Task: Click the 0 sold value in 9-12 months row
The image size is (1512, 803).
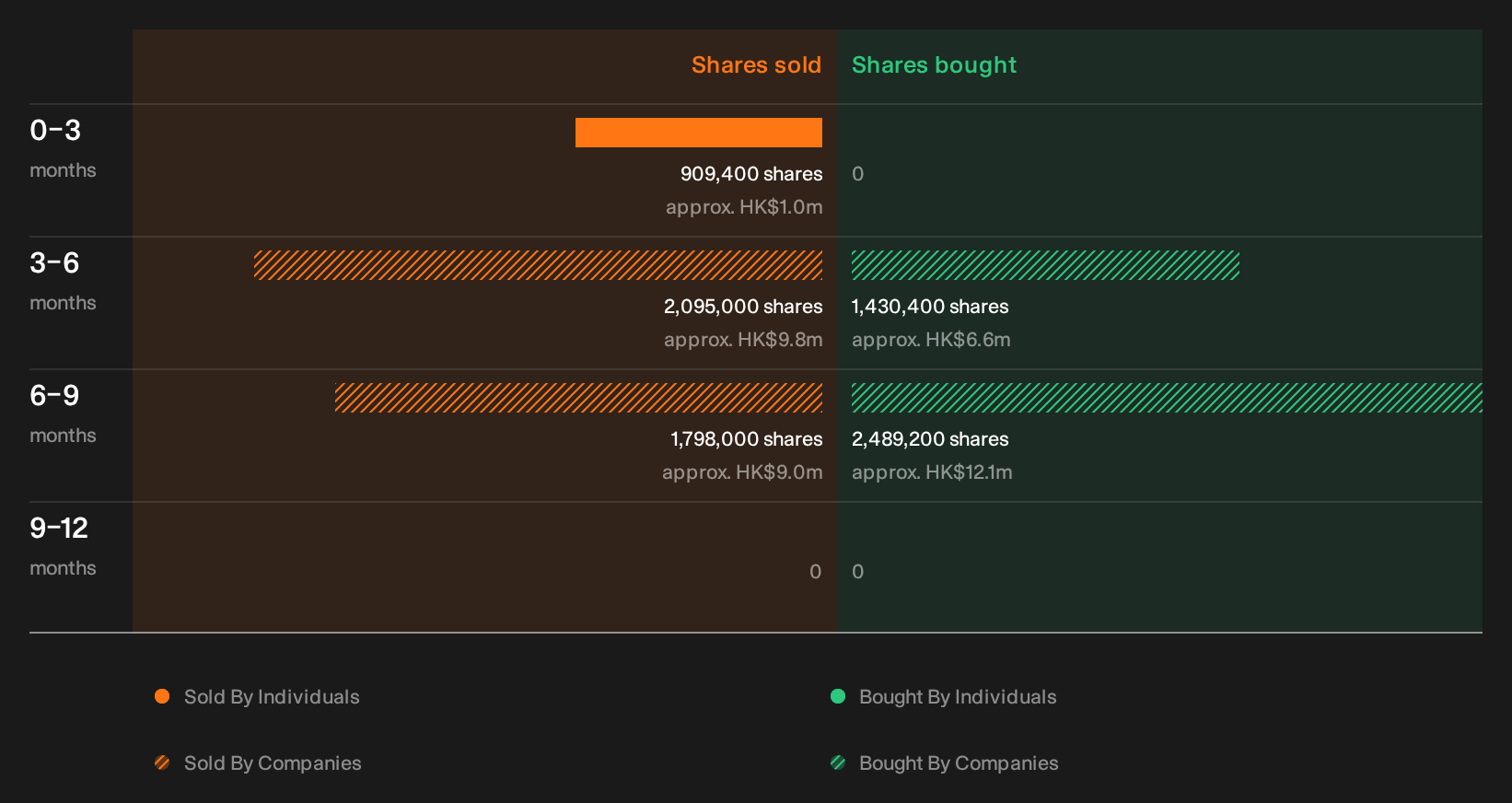Action: click(816, 572)
